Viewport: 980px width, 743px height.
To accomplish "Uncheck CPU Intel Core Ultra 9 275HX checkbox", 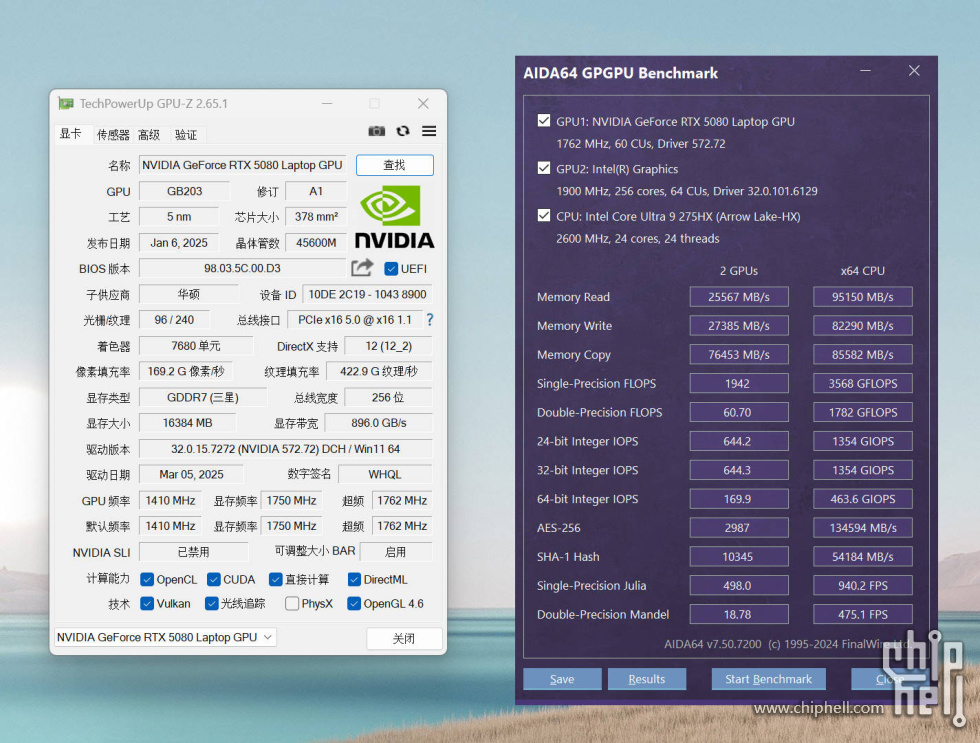I will coord(544,216).
